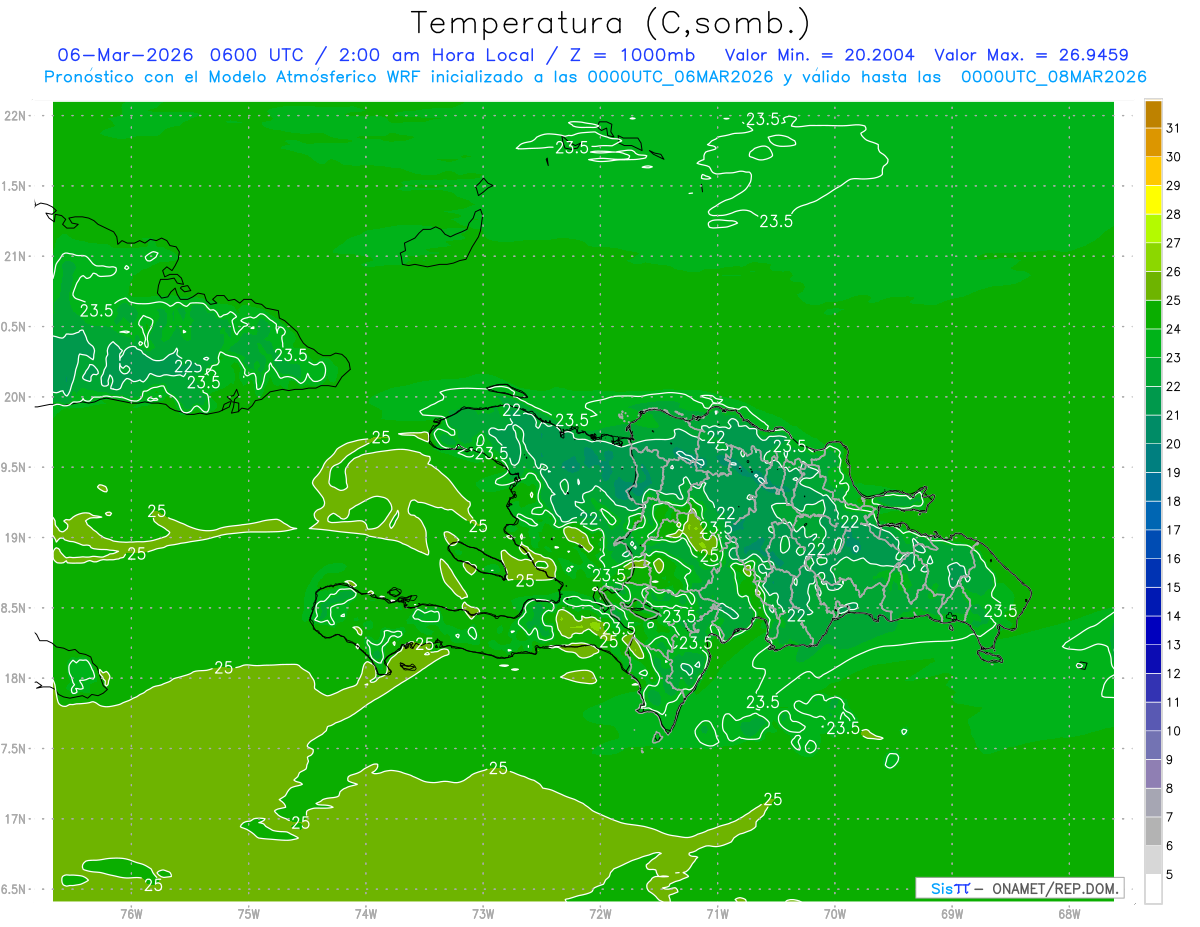
Task: Click the gray colorbar swatch between 6 and 7
Action: click(1153, 831)
